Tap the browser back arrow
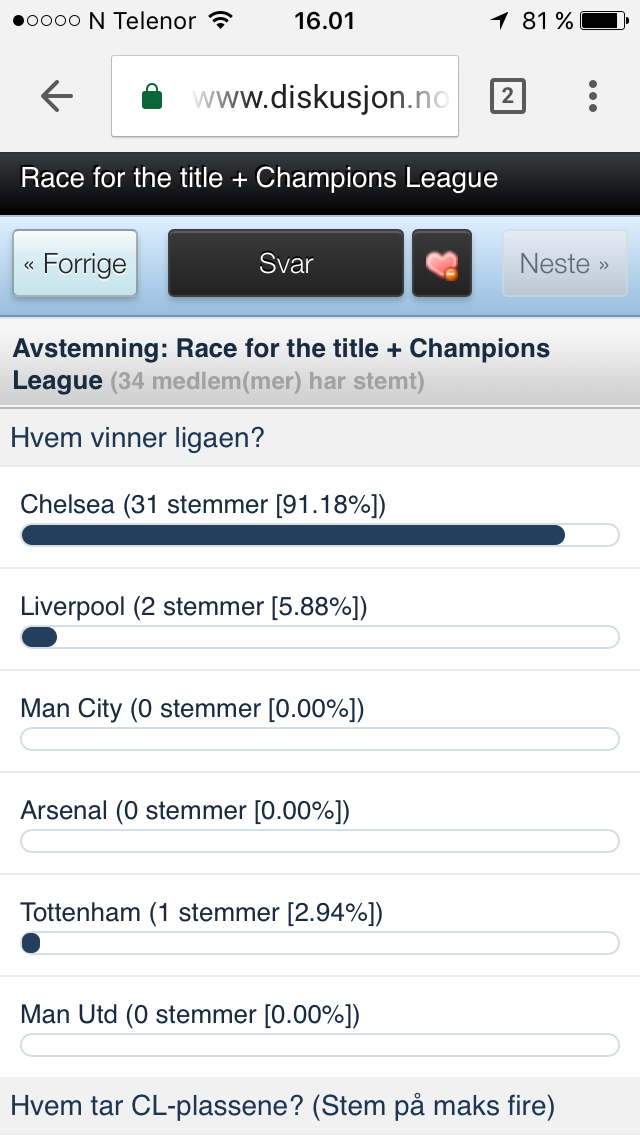The height and width of the screenshot is (1136, 640). (57, 96)
